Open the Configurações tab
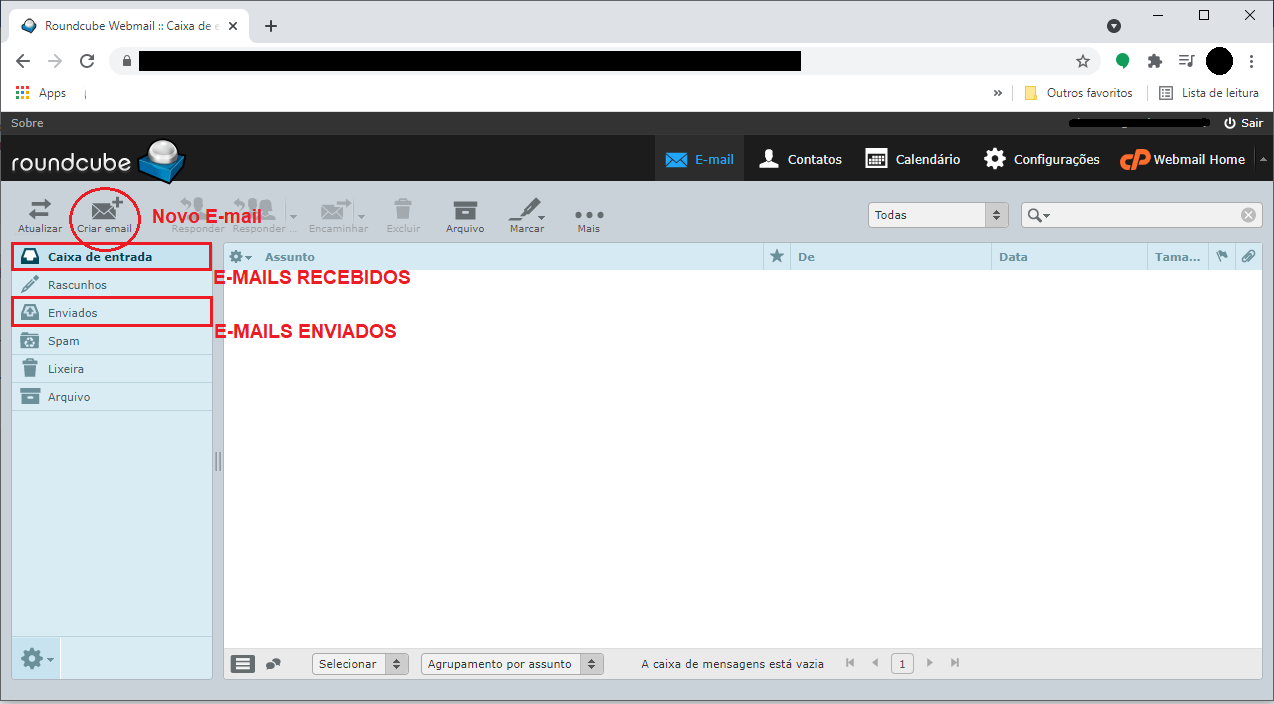This screenshot has height=704, width=1274. tap(1041, 159)
